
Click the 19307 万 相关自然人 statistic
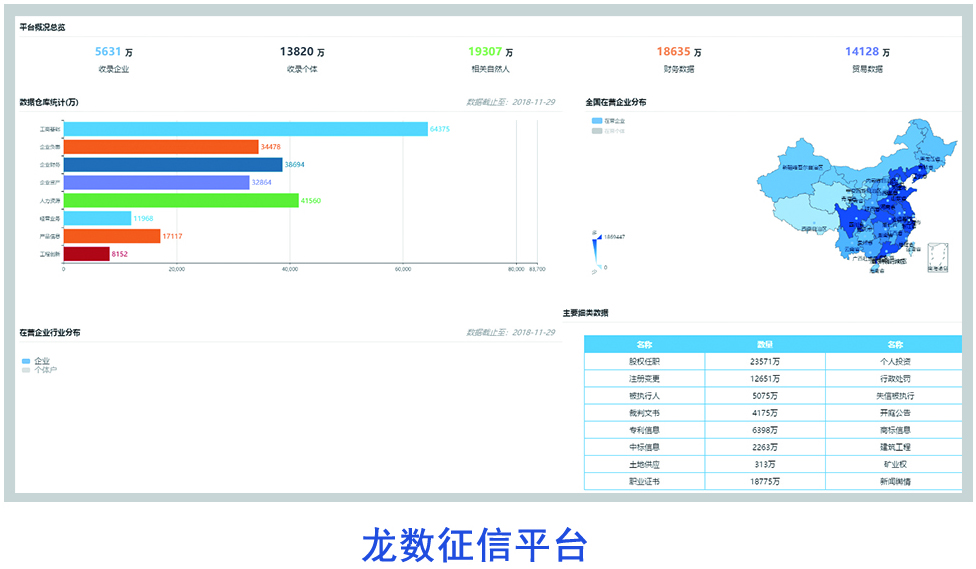[x=490, y=59]
